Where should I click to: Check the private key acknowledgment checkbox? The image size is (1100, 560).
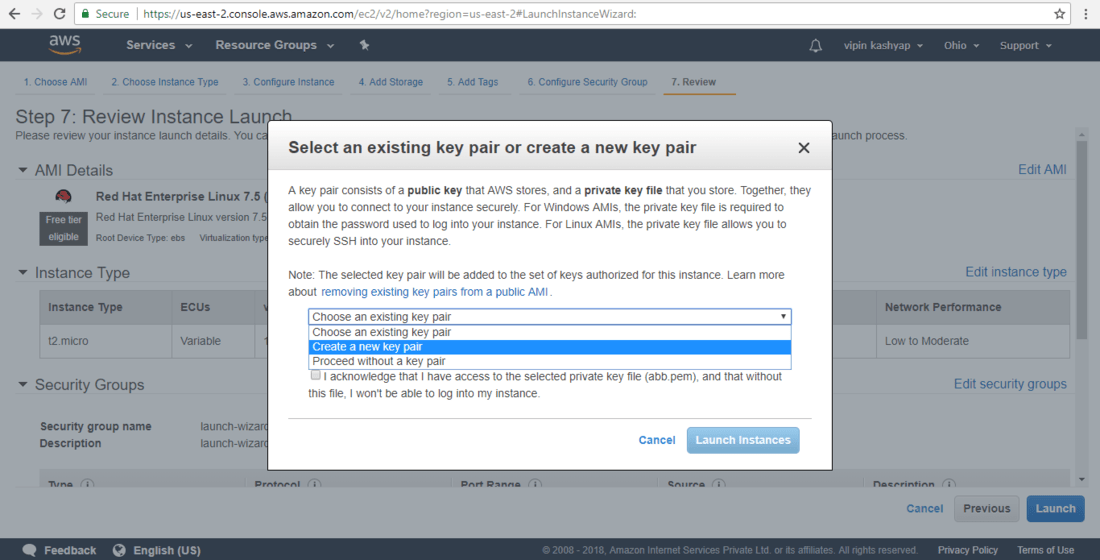point(316,376)
